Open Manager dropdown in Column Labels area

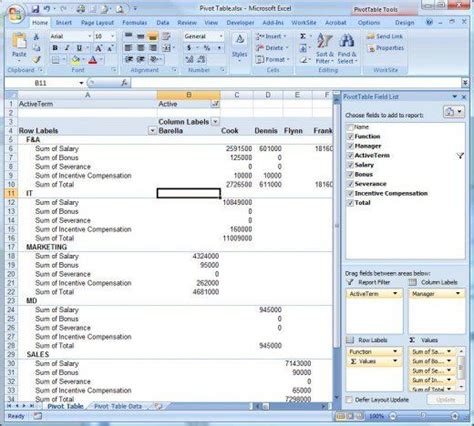(458, 294)
